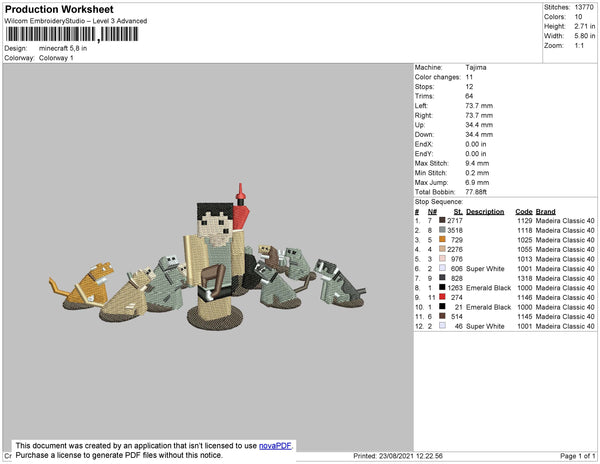Screen dimensions: 600x464
Task: Click the 'Code' column header
Action: (x=524, y=212)
